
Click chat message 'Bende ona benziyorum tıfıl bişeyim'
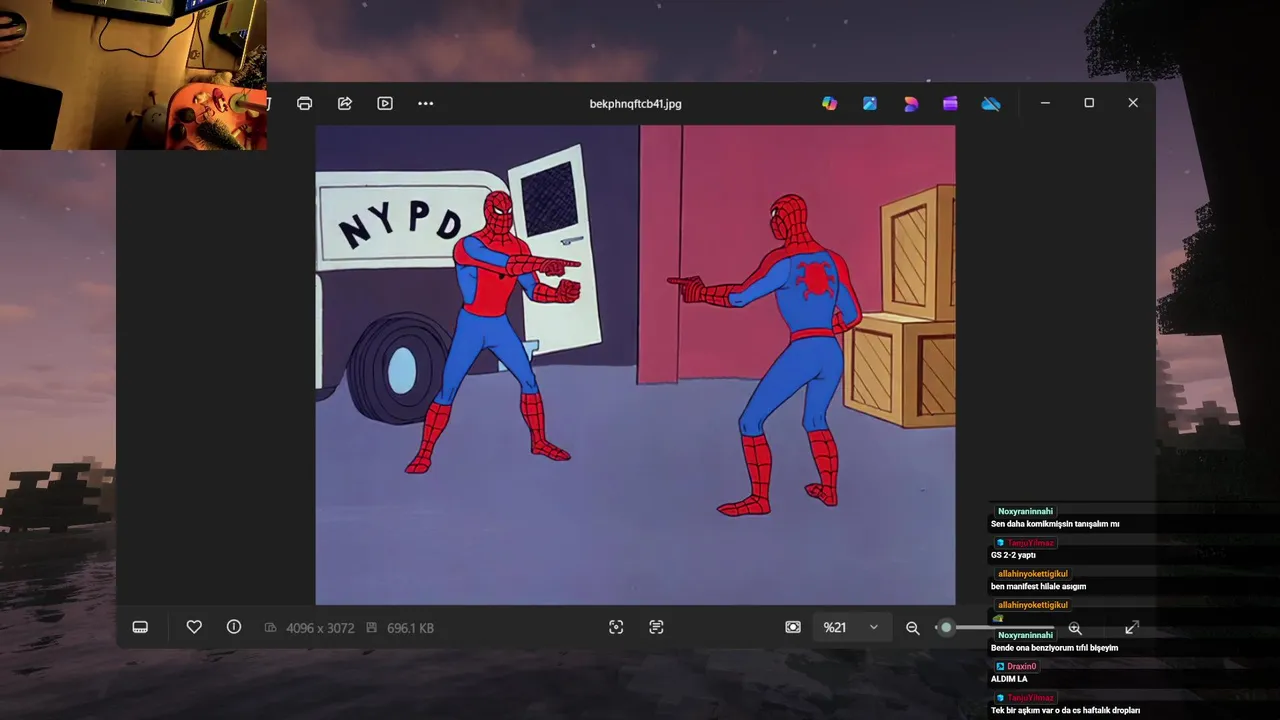[x=1054, y=648]
